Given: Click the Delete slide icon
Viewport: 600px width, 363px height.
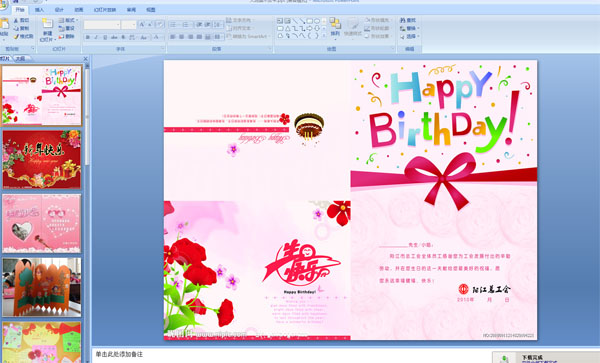Looking at the screenshot, I should click(x=61, y=36).
